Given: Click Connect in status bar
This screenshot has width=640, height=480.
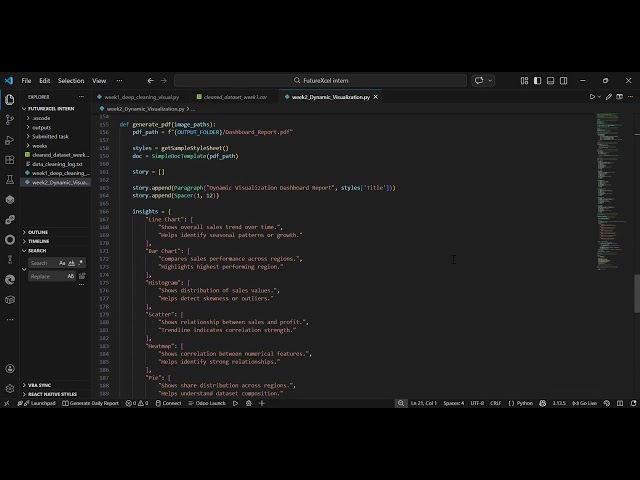Looking at the screenshot, I should 169,403.
